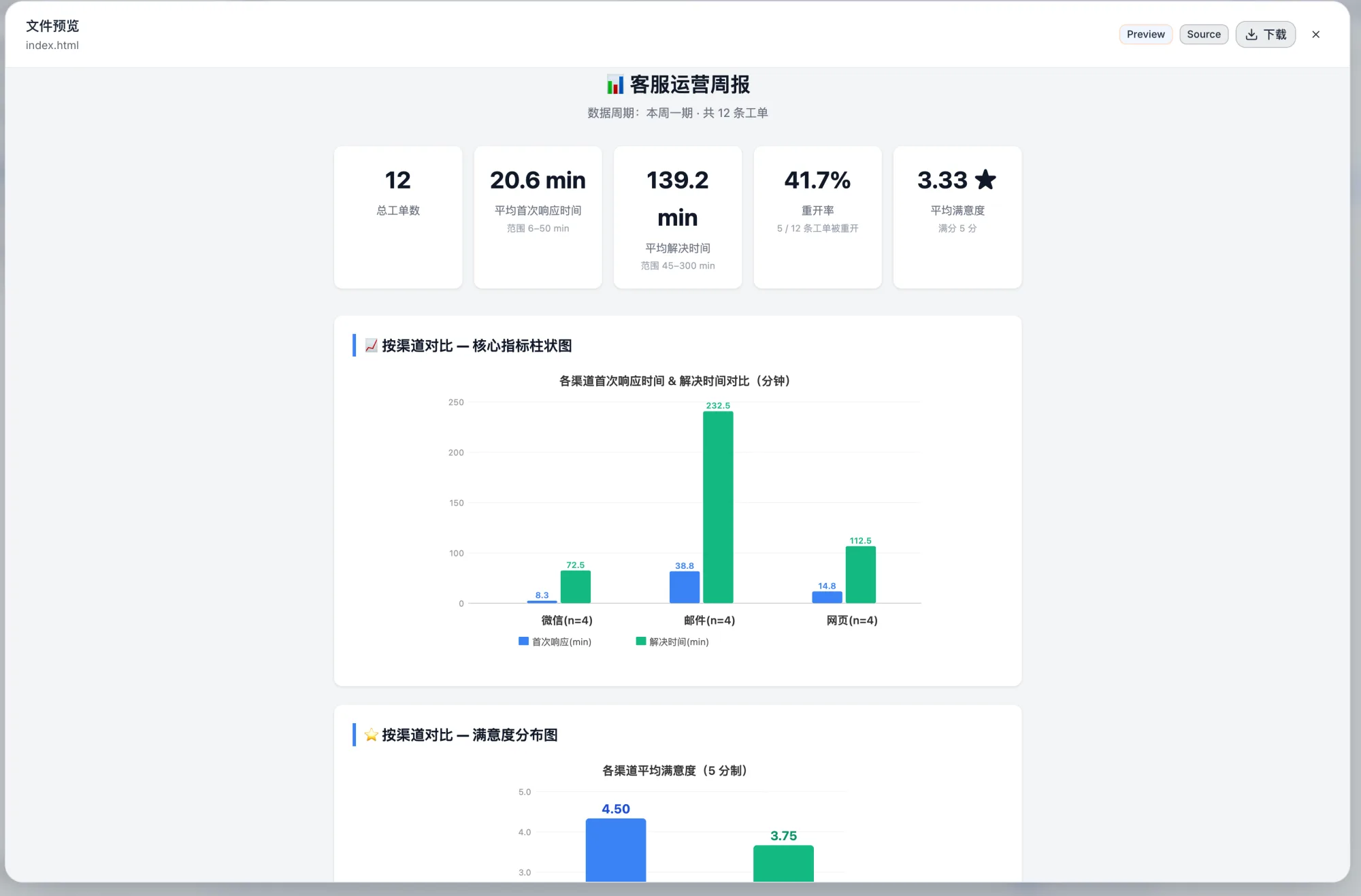1361x896 pixels.
Task: Click the 平均首次响应时间 label
Action: [x=538, y=211]
